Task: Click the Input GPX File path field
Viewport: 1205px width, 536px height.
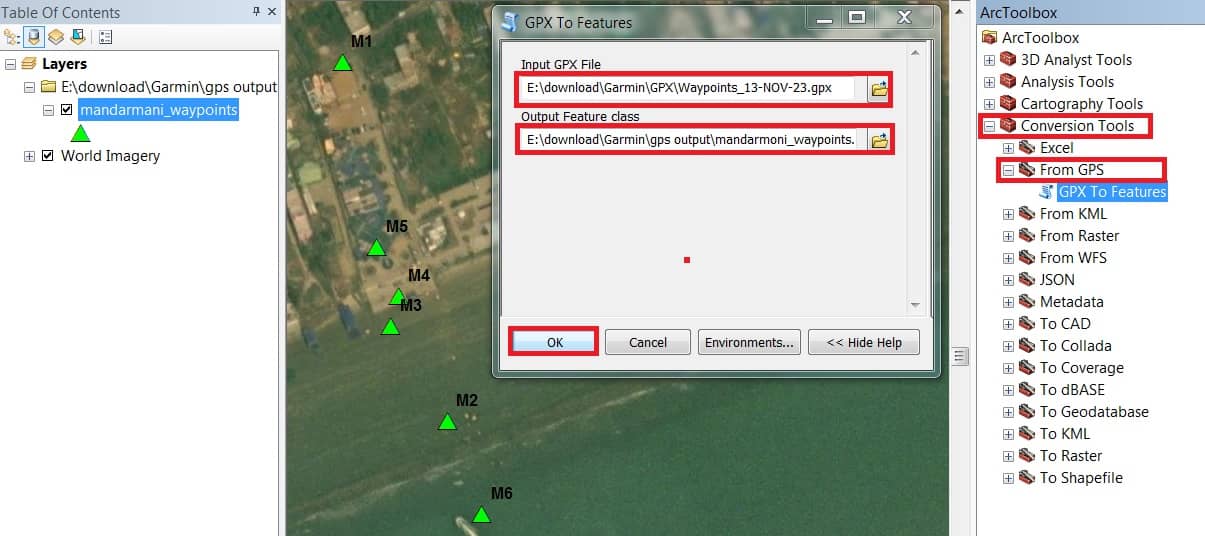Action: pos(689,88)
